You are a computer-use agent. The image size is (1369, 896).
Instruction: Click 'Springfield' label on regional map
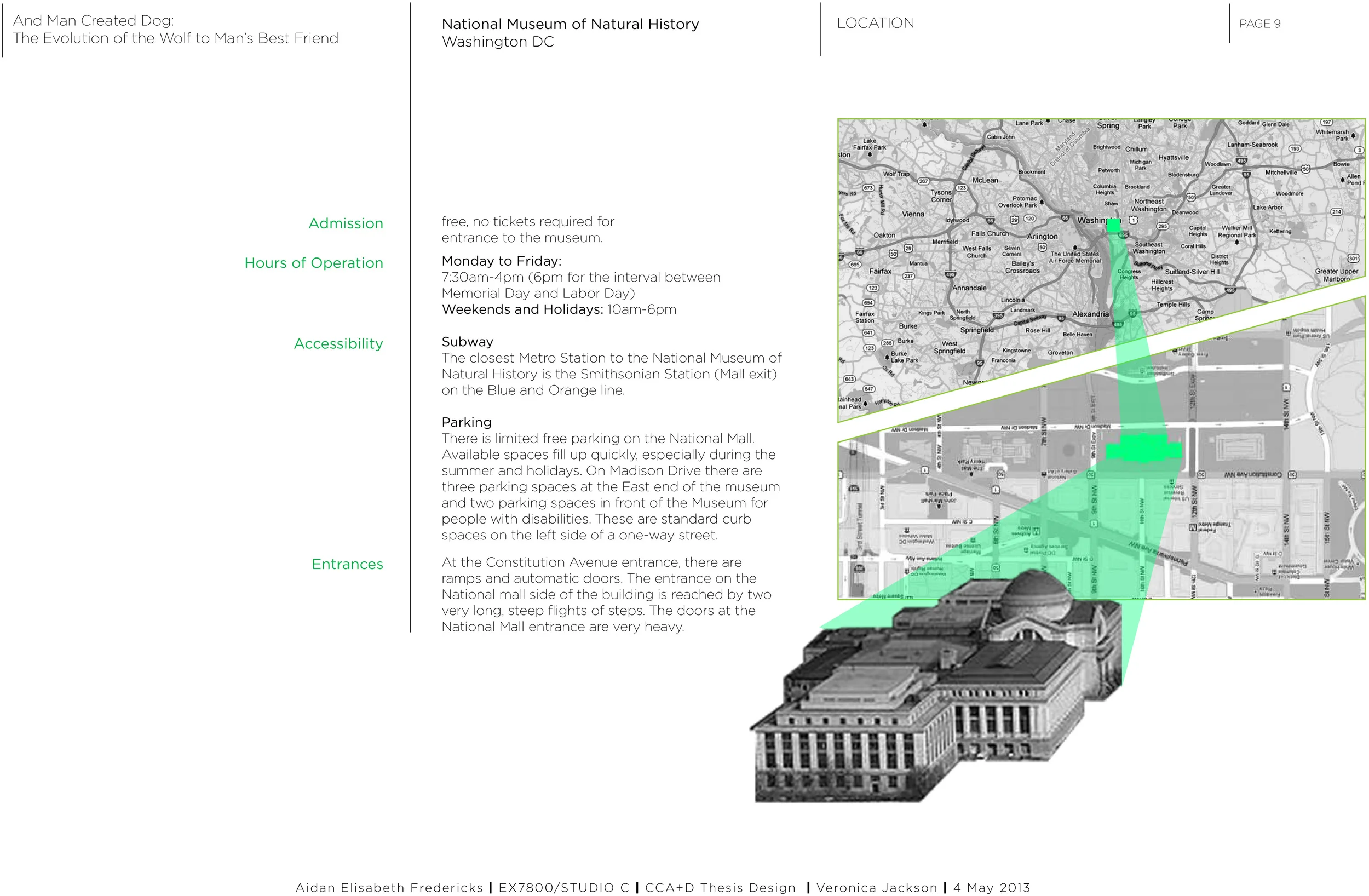pyautogui.click(x=977, y=330)
